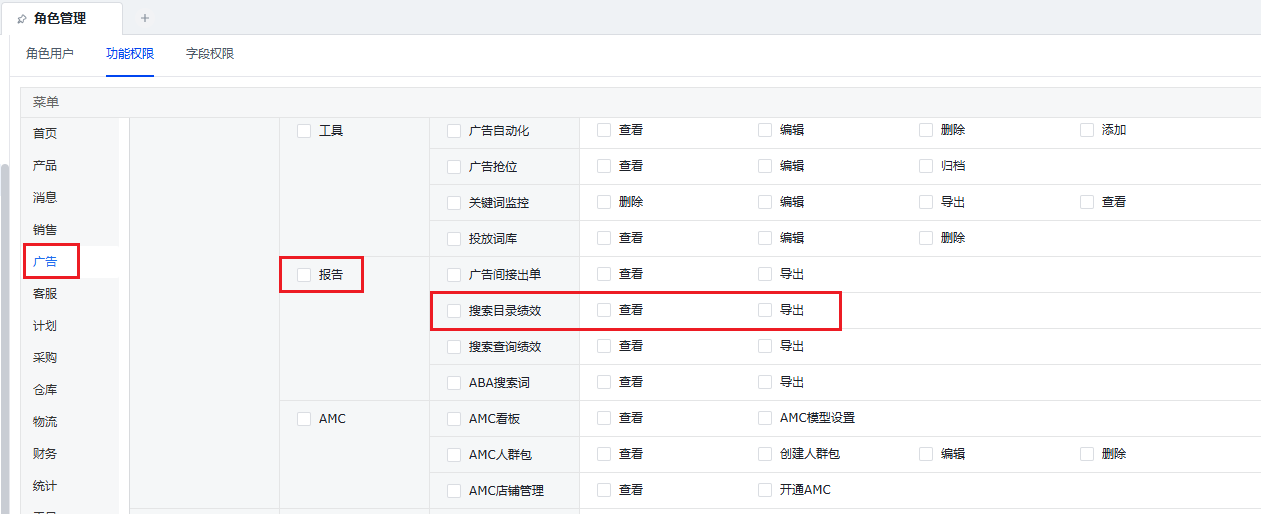
Task: Select 仓库 from the left menu
Action: click(x=45, y=390)
